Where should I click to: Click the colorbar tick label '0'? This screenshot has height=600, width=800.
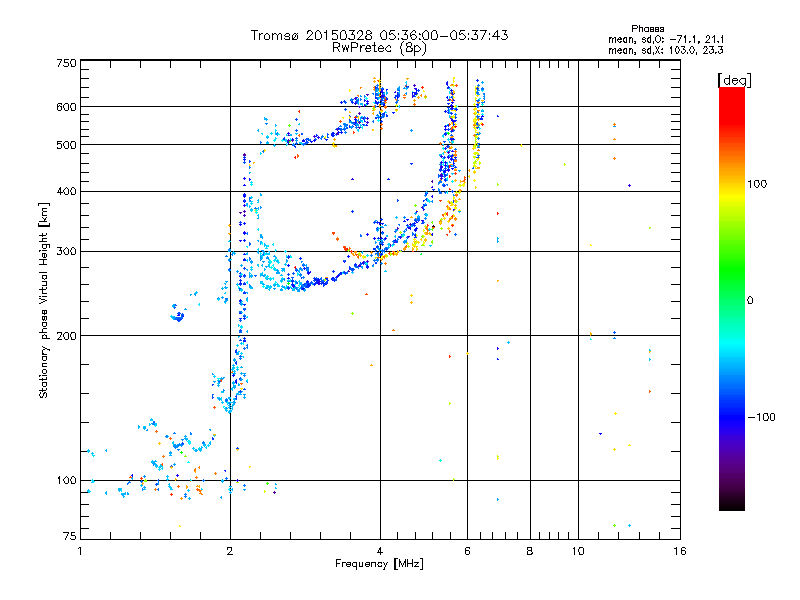point(750,301)
